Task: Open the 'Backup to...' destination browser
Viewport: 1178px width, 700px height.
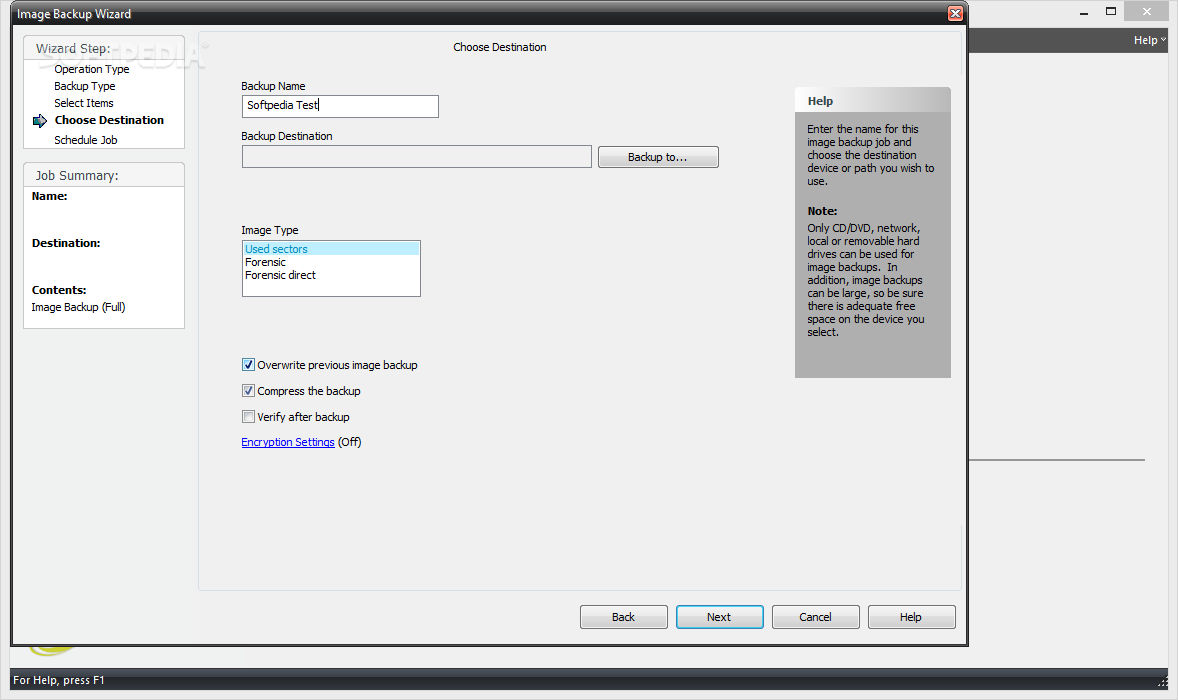Action: [x=658, y=157]
